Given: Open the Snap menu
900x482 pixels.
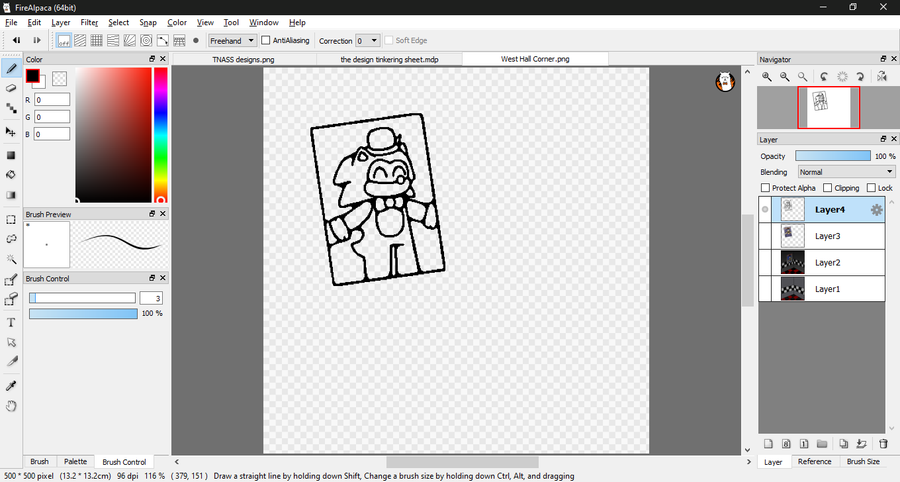Looking at the screenshot, I should [148, 22].
